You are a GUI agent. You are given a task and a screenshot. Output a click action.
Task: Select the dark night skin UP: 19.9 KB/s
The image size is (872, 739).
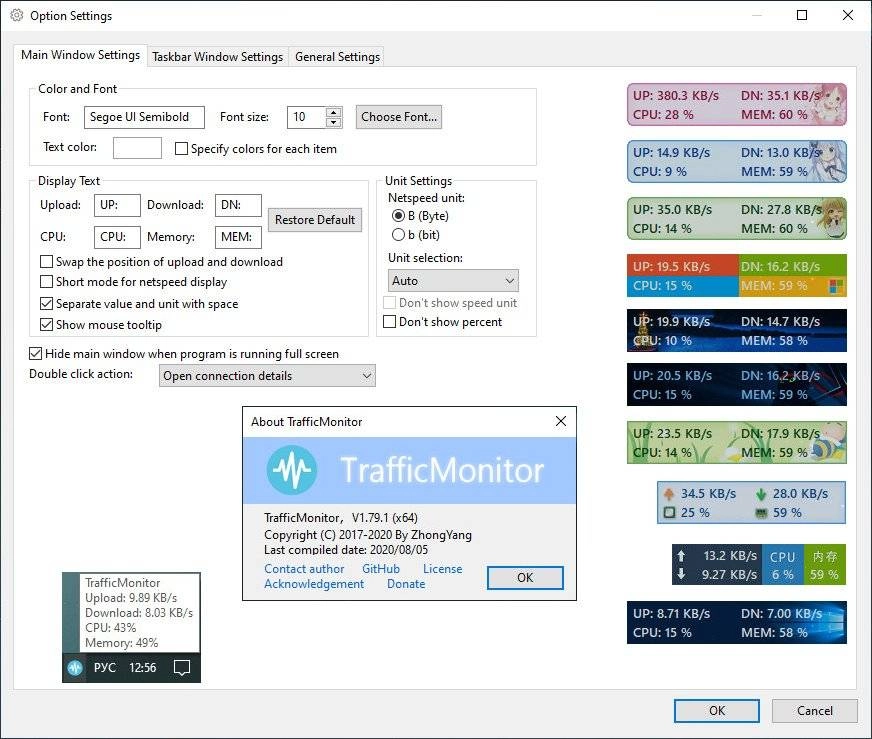point(736,331)
